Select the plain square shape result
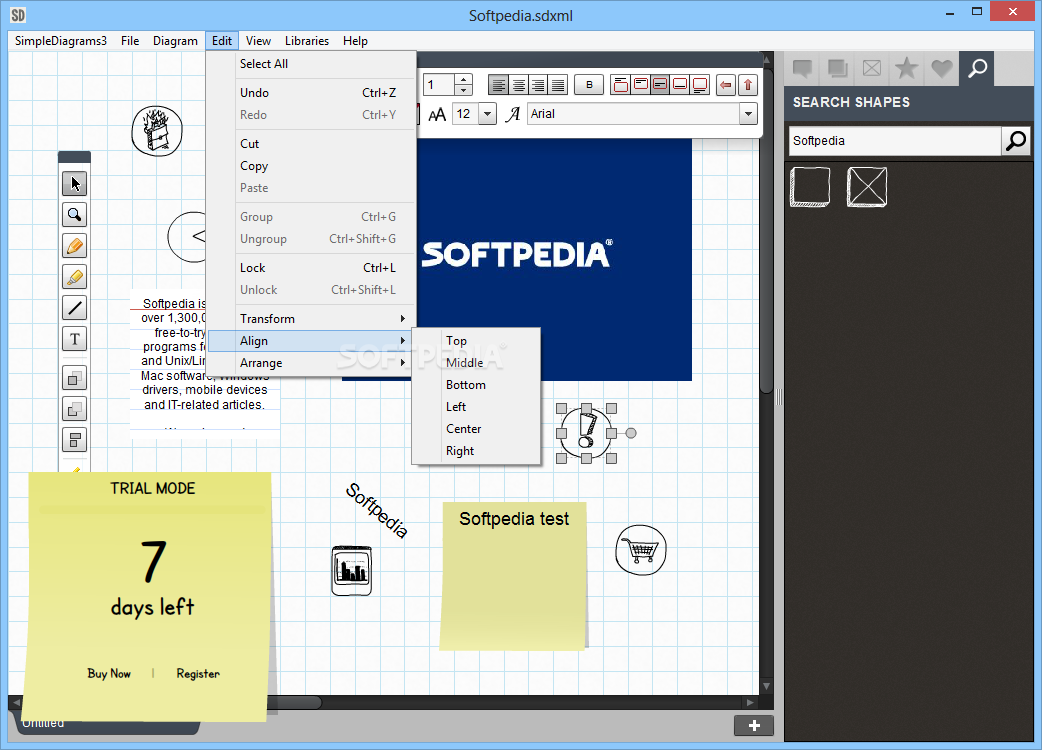 click(x=810, y=187)
